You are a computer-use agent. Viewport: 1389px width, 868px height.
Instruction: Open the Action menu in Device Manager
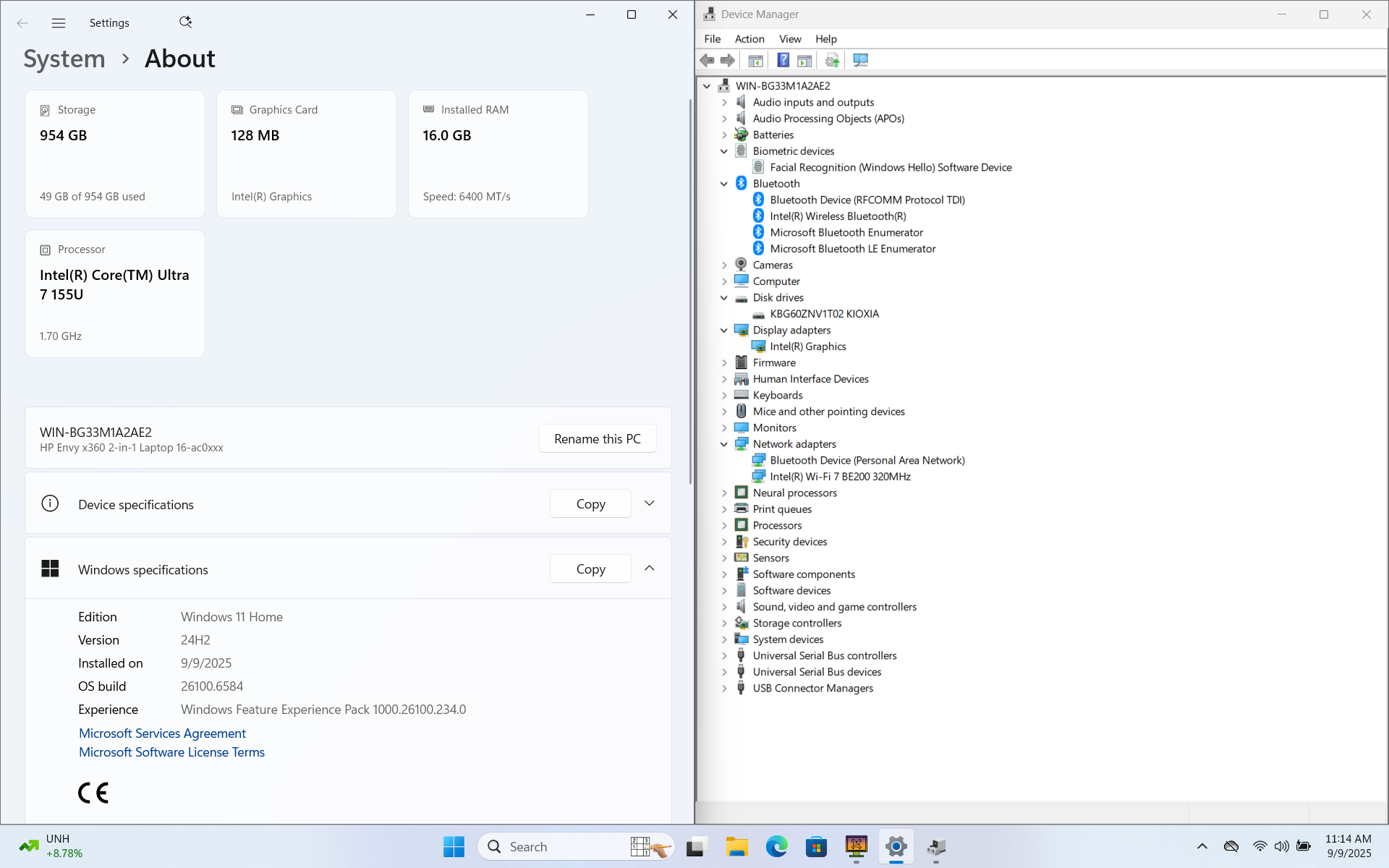tap(749, 39)
